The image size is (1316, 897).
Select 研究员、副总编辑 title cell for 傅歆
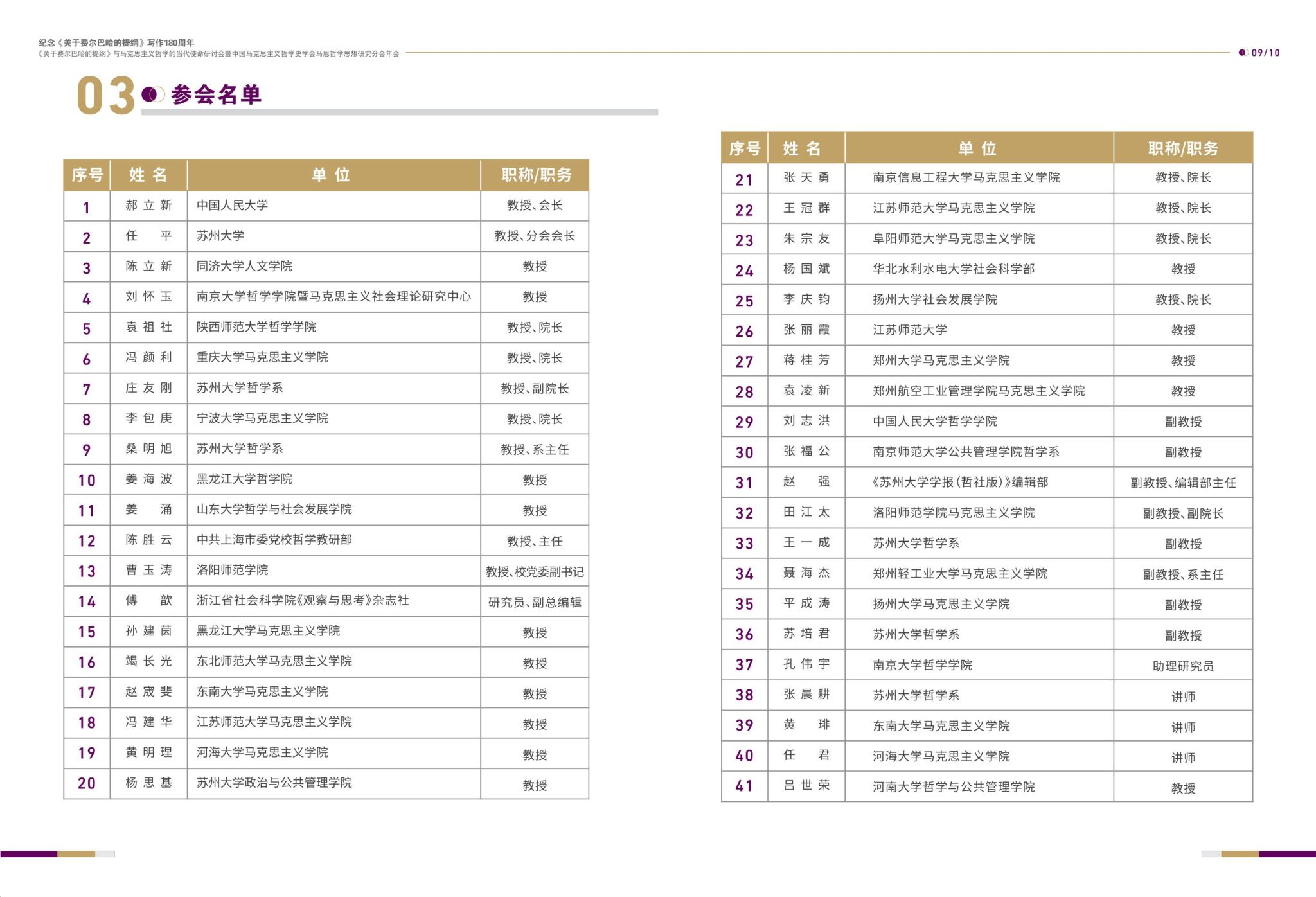[x=535, y=602]
